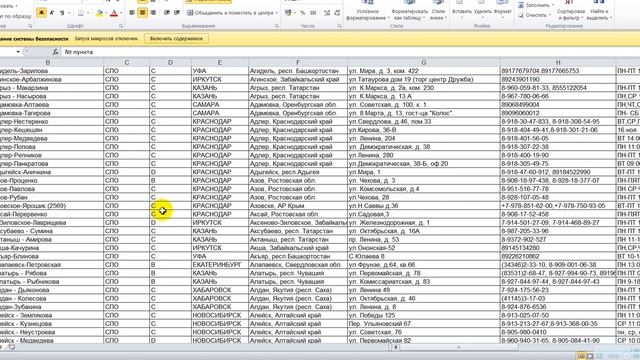The width and height of the screenshot is (640, 360).
Task: Open merge and center dropdown arrow
Action: tap(277, 13)
